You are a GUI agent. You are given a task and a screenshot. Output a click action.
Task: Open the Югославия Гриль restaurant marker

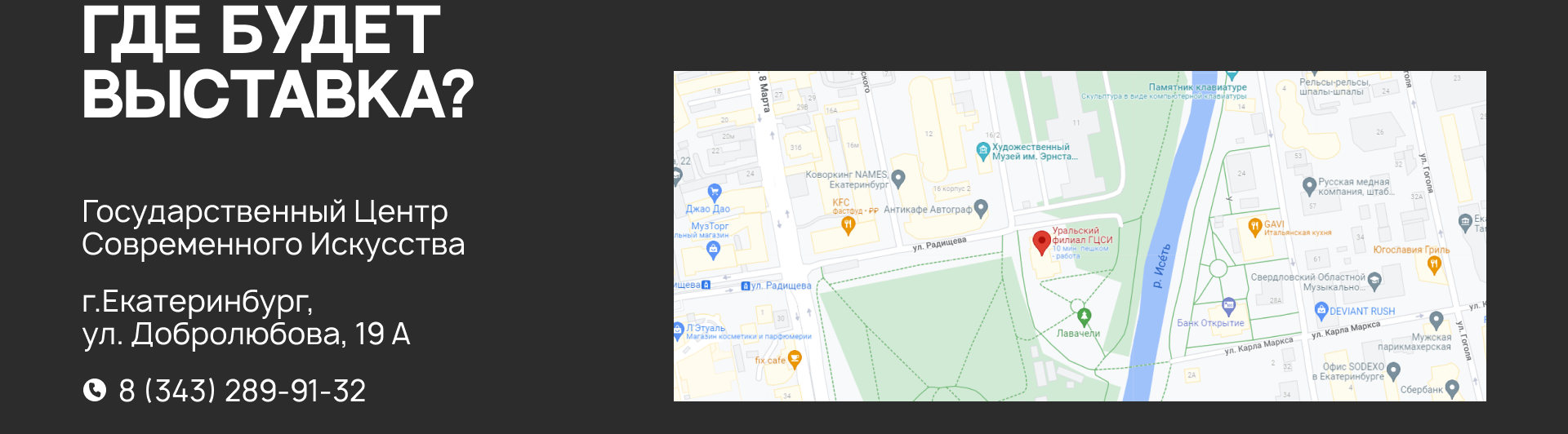tap(1434, 265)
